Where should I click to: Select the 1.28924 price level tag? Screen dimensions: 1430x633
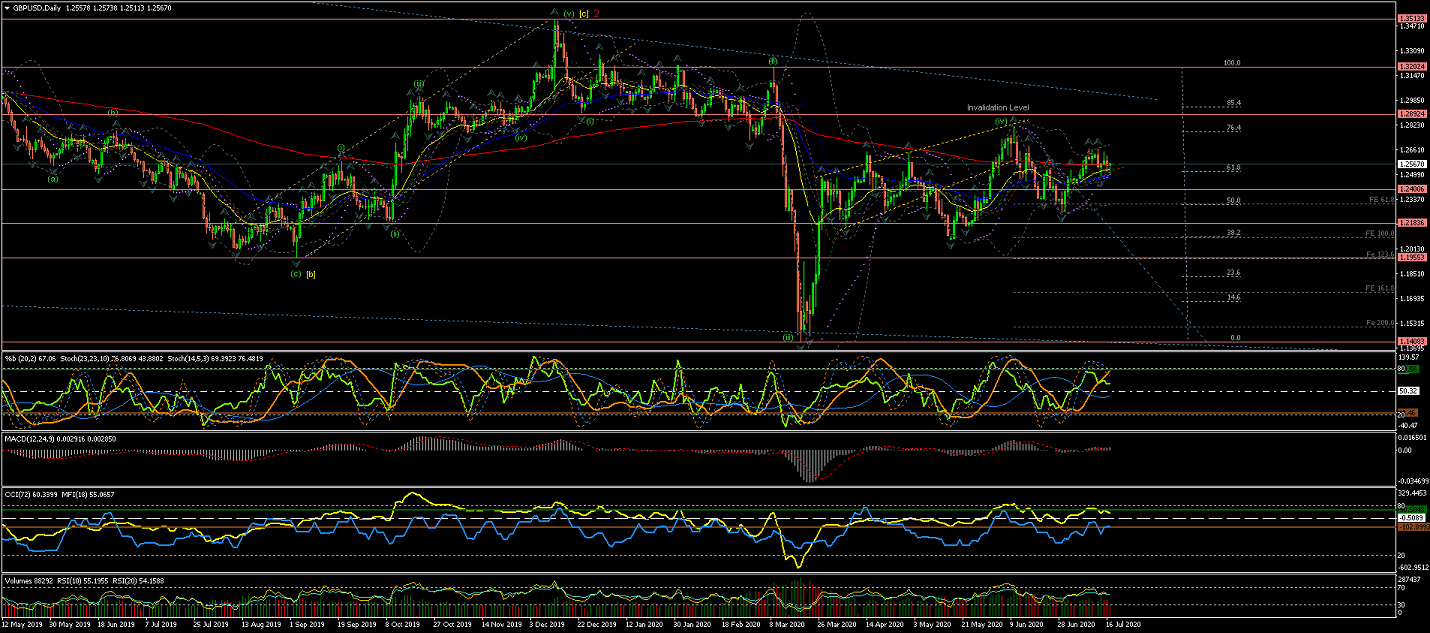[1410, 114]
